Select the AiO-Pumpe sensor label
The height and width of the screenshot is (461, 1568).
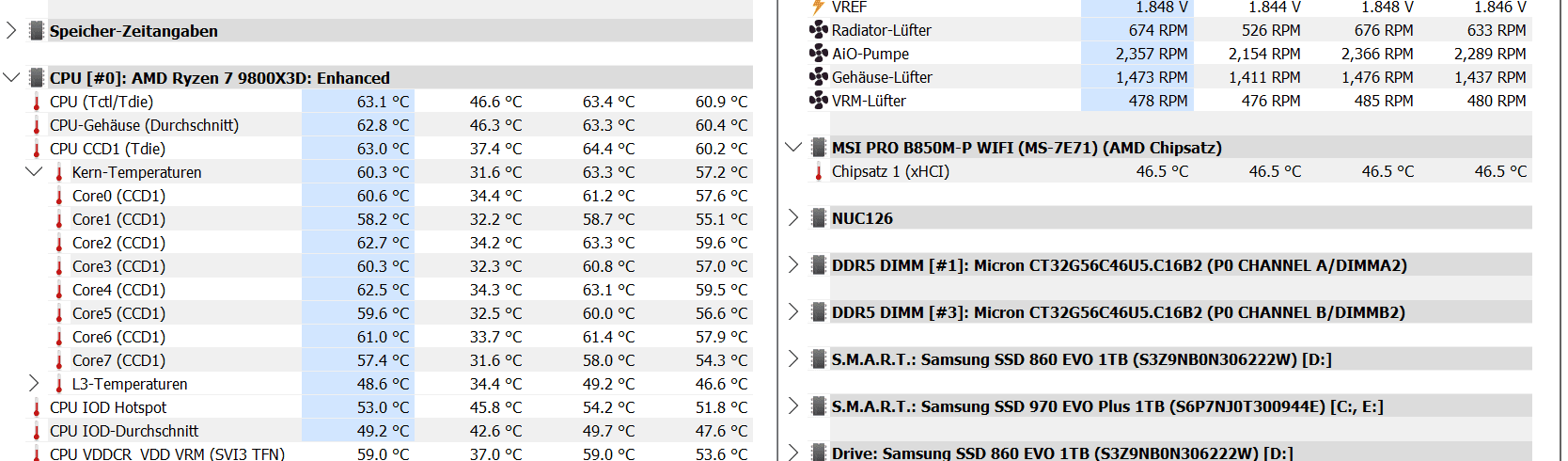(870, 54)
